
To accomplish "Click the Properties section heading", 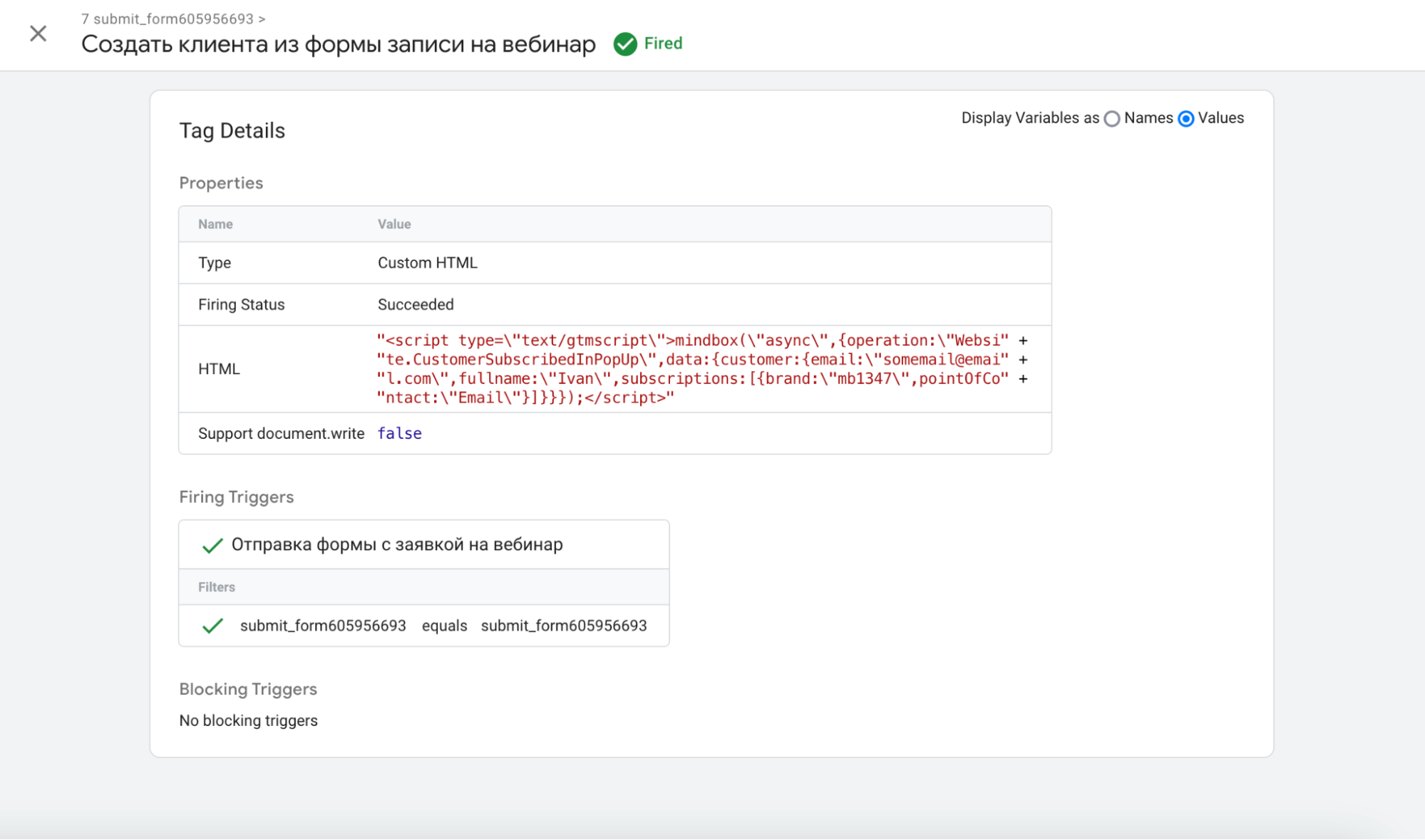I will click(221, 183).
